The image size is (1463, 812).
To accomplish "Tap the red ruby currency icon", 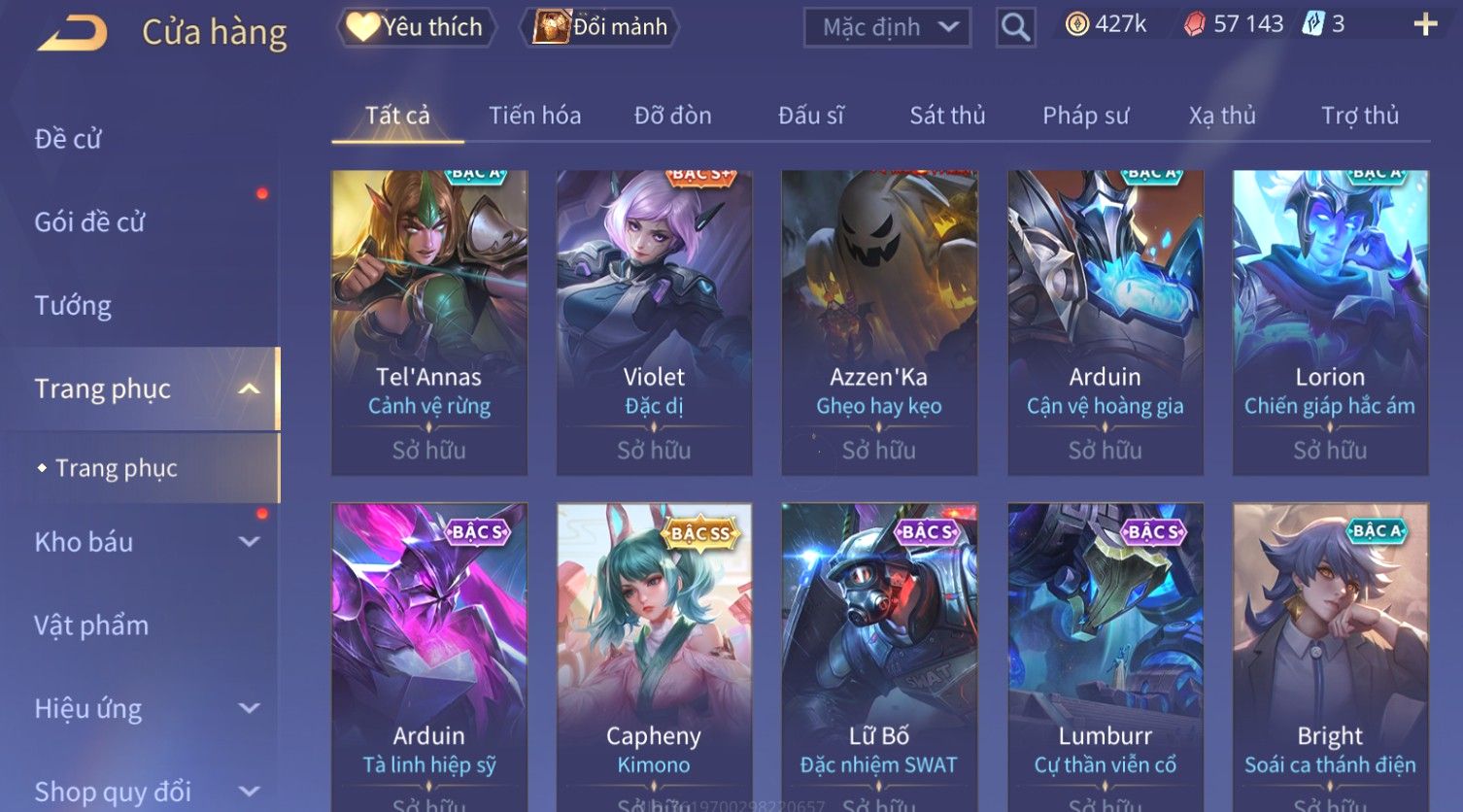I will 1195,24.
